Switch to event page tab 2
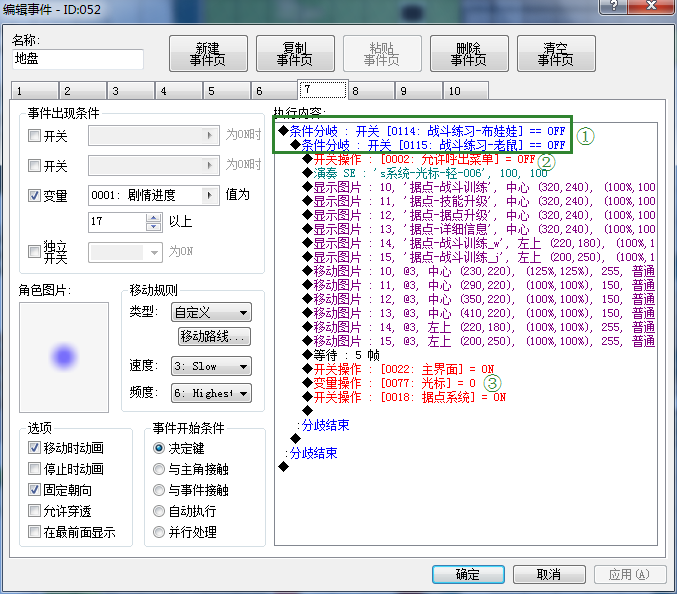This screenshot has width=677, height=594. [83, 91]
